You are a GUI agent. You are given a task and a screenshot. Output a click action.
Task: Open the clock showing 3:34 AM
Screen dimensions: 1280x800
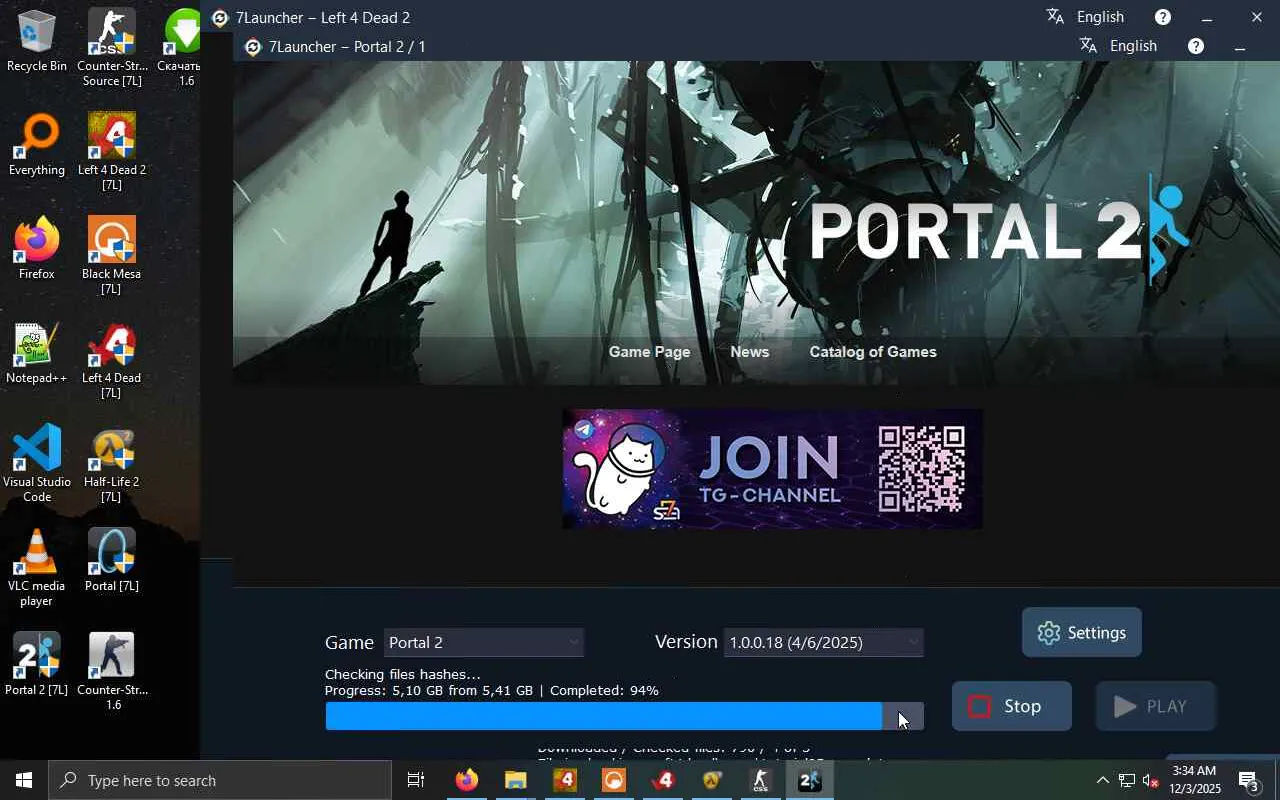(x=1195, y=780)
